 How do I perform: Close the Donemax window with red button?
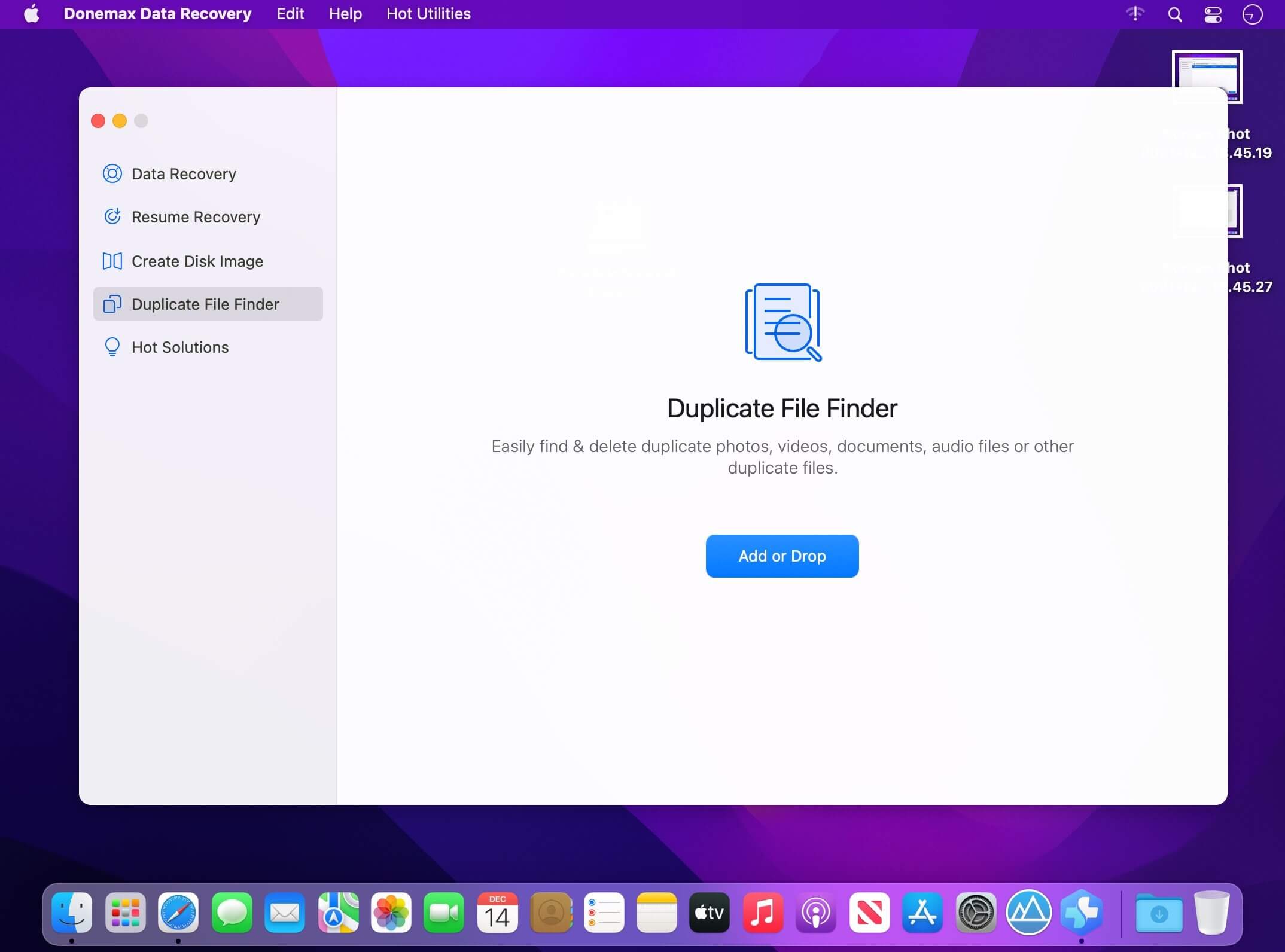click(98, 121)
